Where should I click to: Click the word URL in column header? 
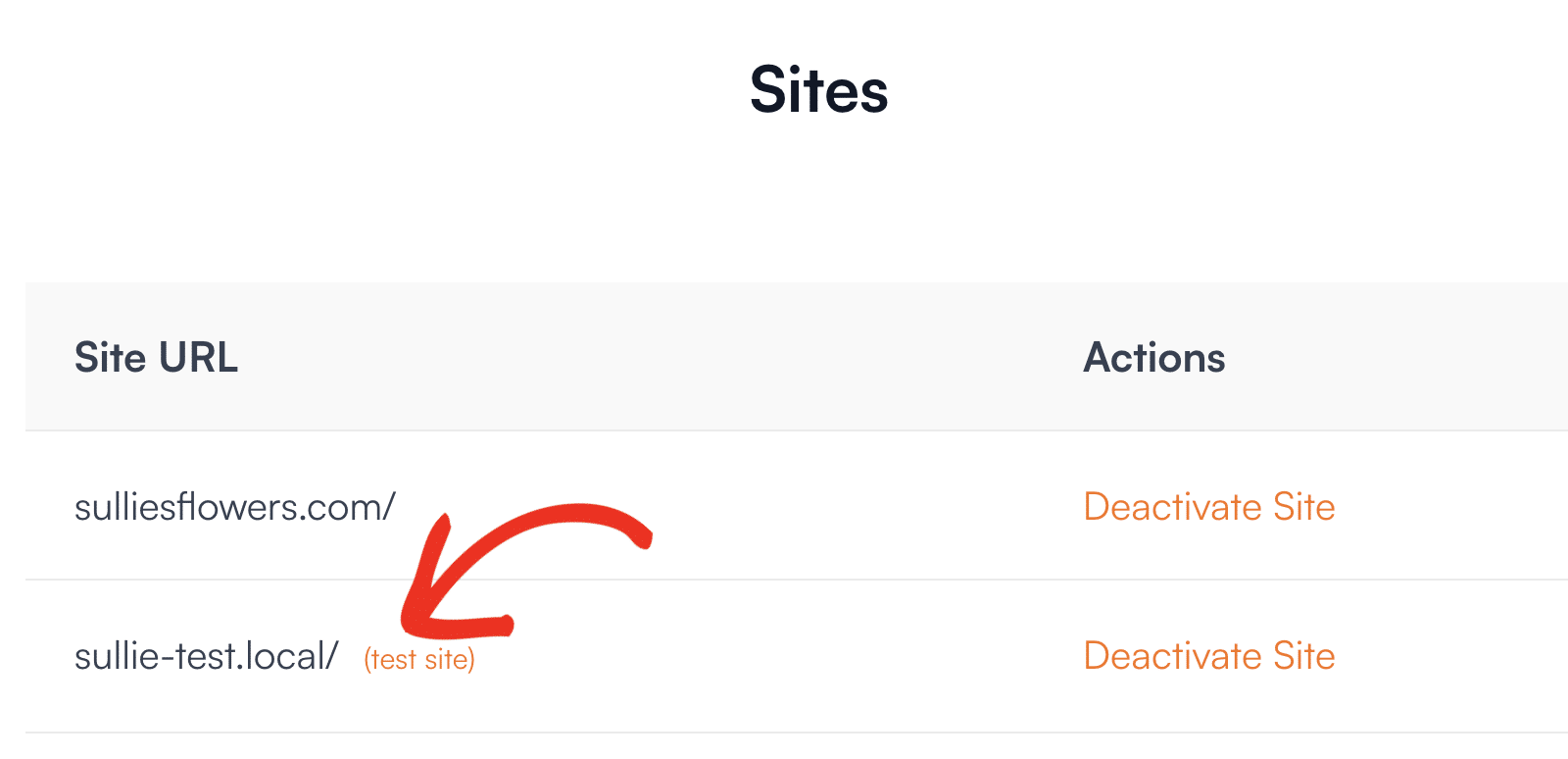tap(198, 358)
